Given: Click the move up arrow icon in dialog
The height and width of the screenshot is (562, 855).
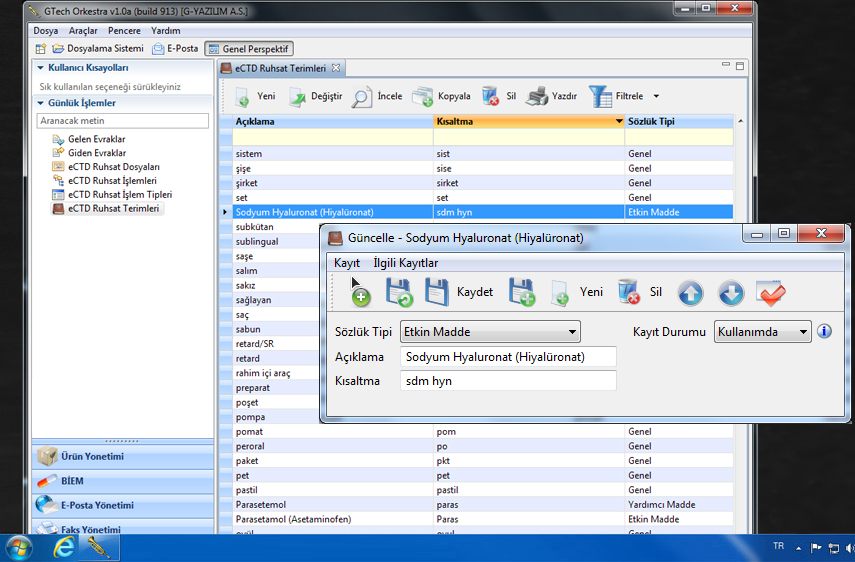Looking at the screenshot, I should [x=690, y=293].
